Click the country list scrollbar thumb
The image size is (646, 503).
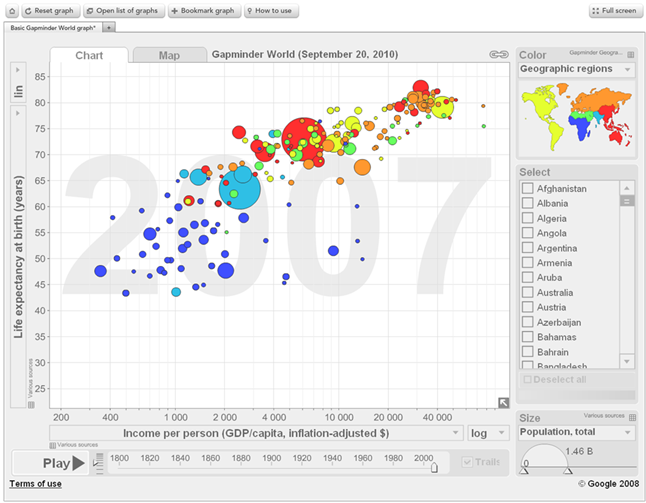point(627,201)
